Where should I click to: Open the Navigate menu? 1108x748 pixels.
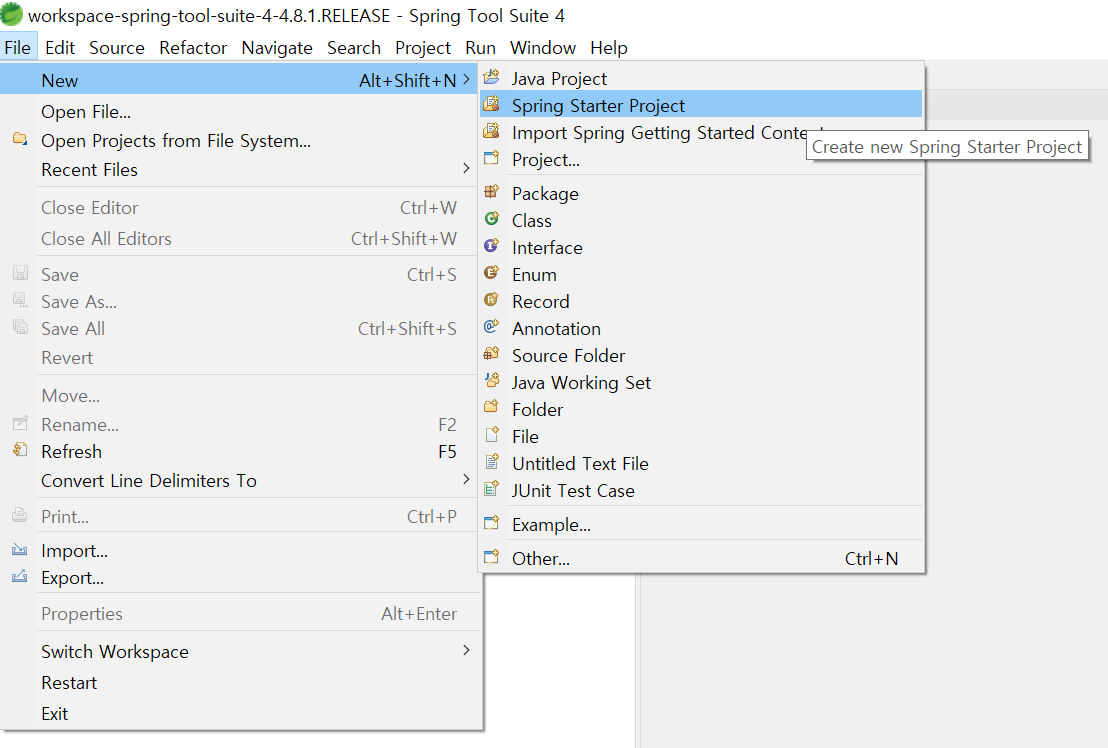[277, 47]
